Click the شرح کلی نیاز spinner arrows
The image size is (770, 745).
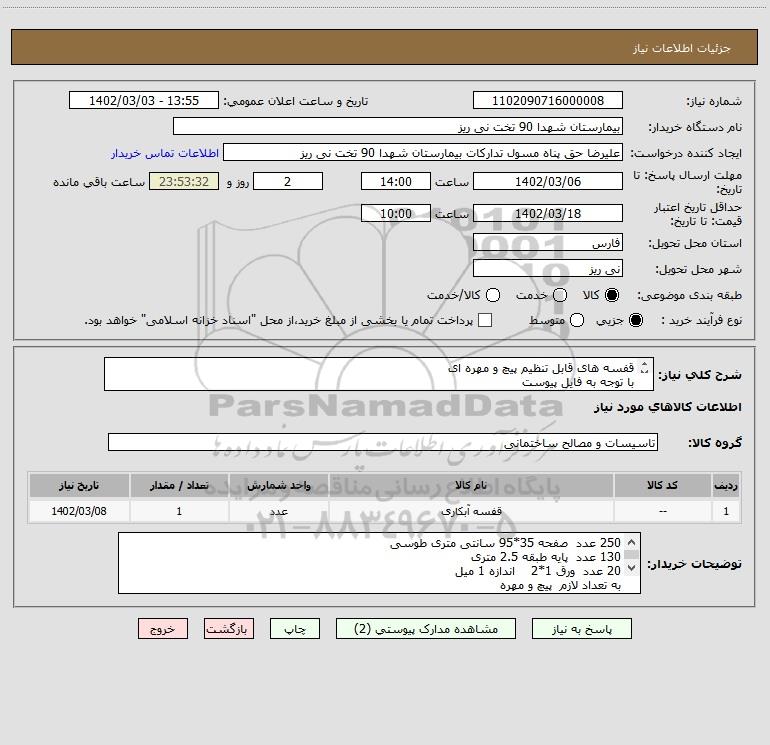644,368
